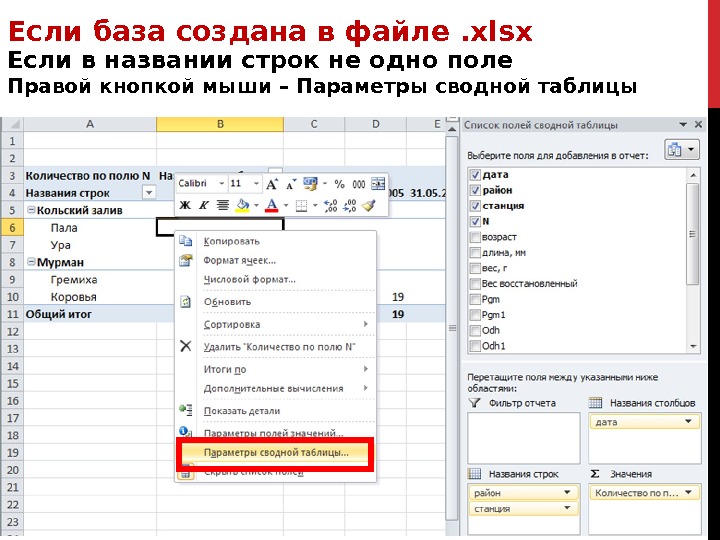This screenshot has width=720, height=540.
Task: Uncheck the район field checkbox
Action: pos(475,191)
